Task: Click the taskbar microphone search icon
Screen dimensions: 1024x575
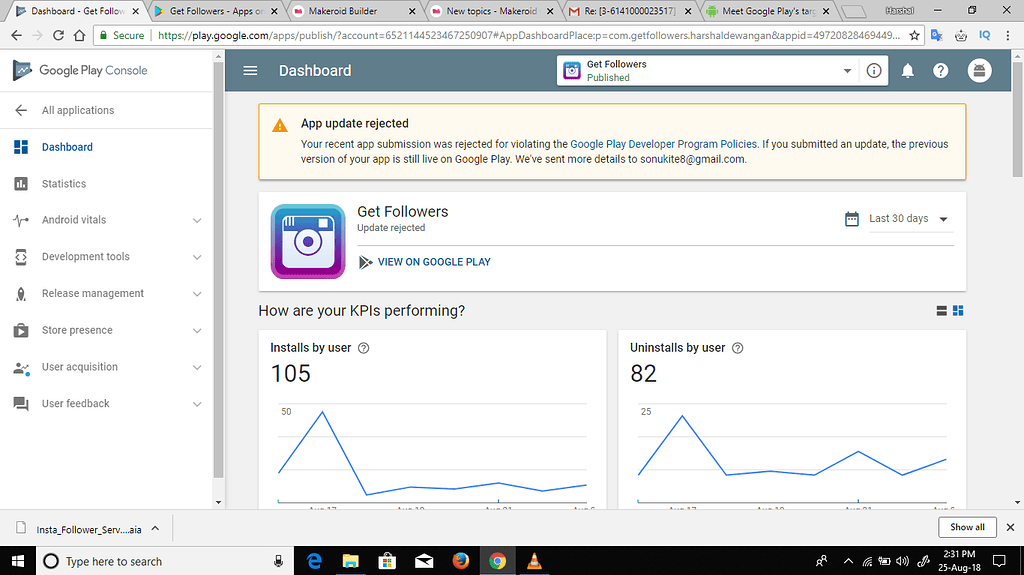Action: [278, 561]
